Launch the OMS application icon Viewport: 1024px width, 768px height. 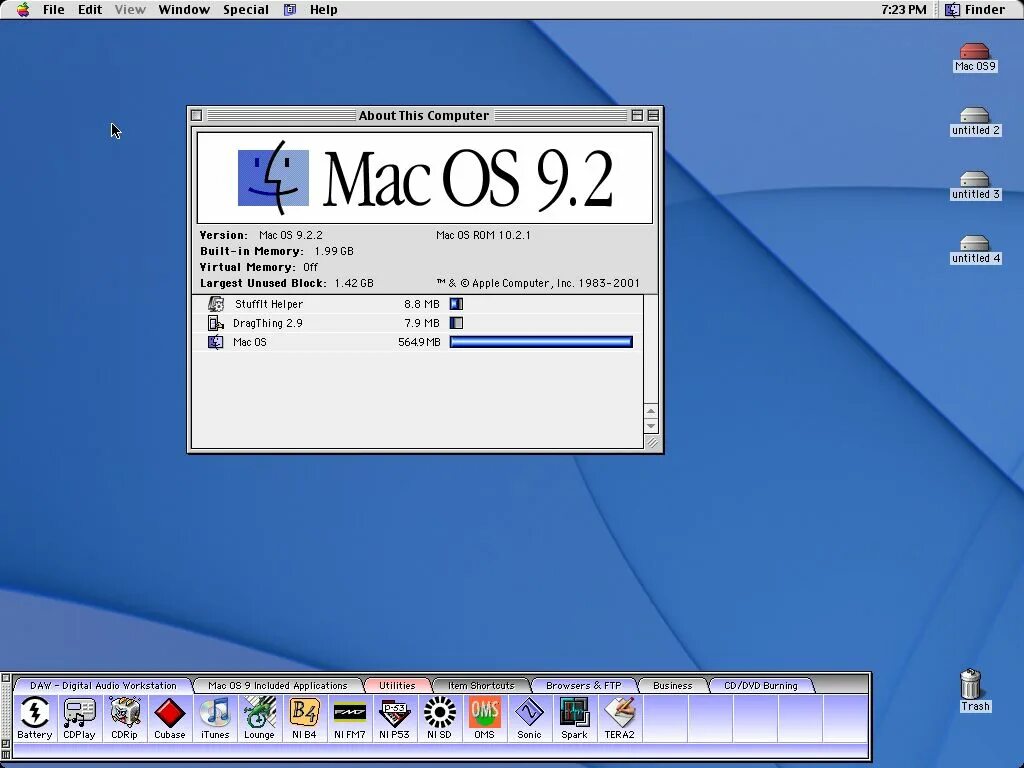[x=485, y=717]
